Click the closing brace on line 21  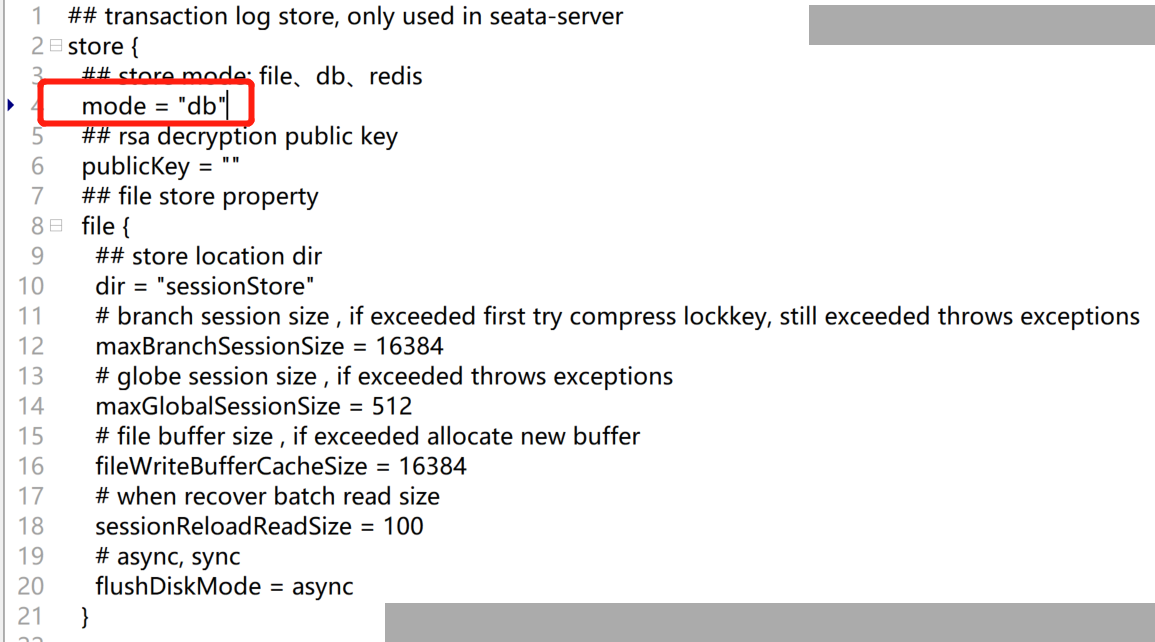click(85, 616)
